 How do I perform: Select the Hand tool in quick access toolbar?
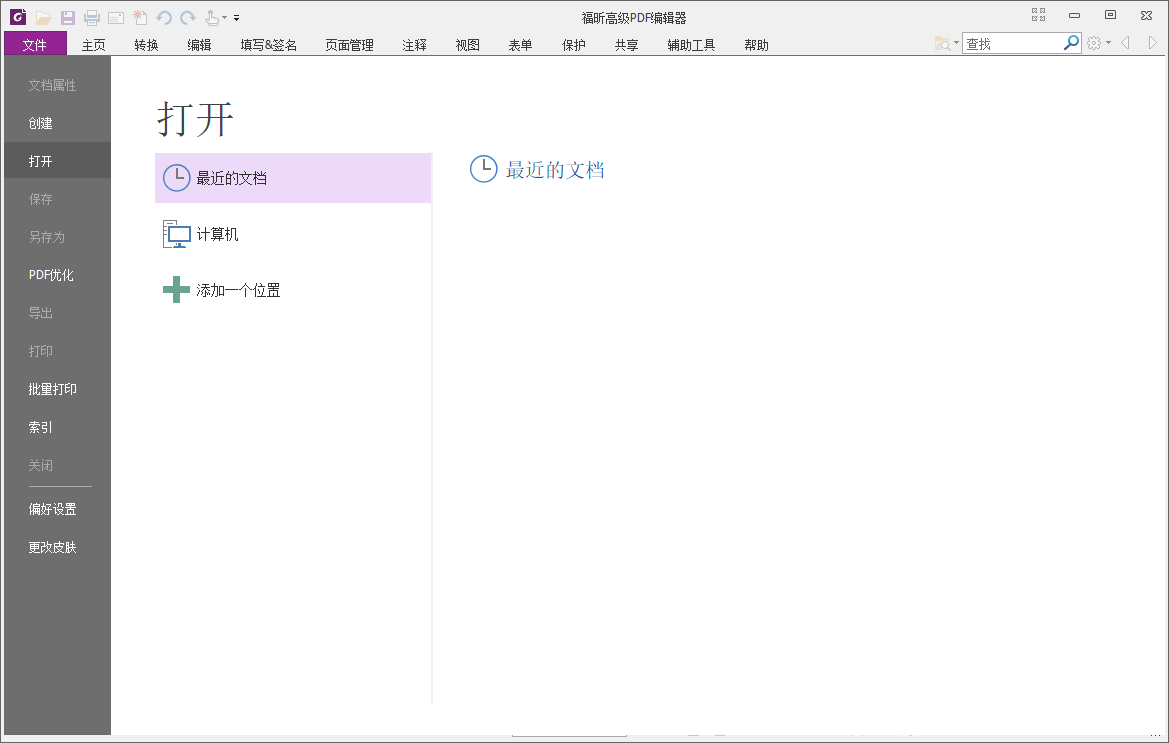(212, 17)
